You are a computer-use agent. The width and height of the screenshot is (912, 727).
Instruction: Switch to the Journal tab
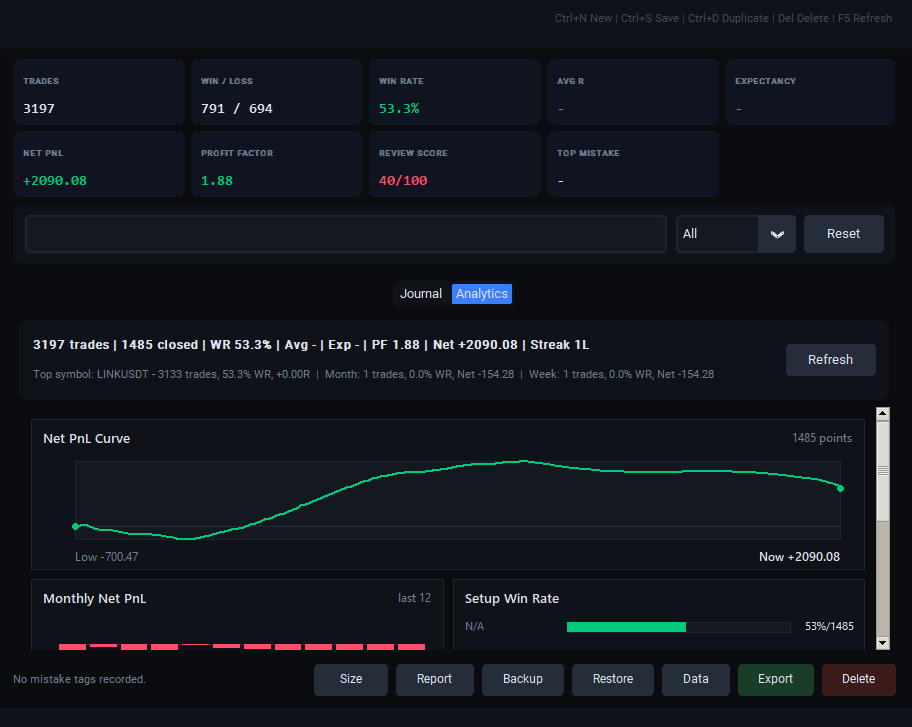pyautogui.click(x=421, y=294)
